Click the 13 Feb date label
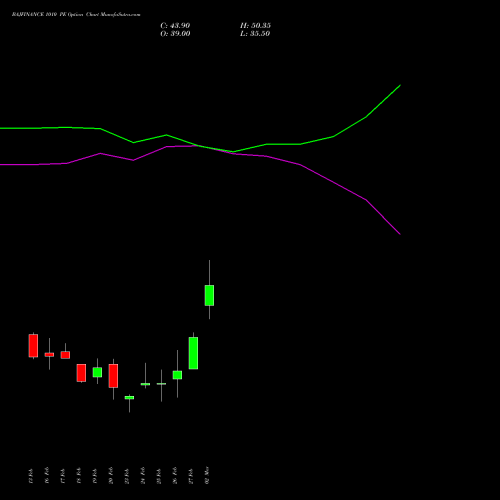The height and width of the screenshot is (500, 500). 31,476
